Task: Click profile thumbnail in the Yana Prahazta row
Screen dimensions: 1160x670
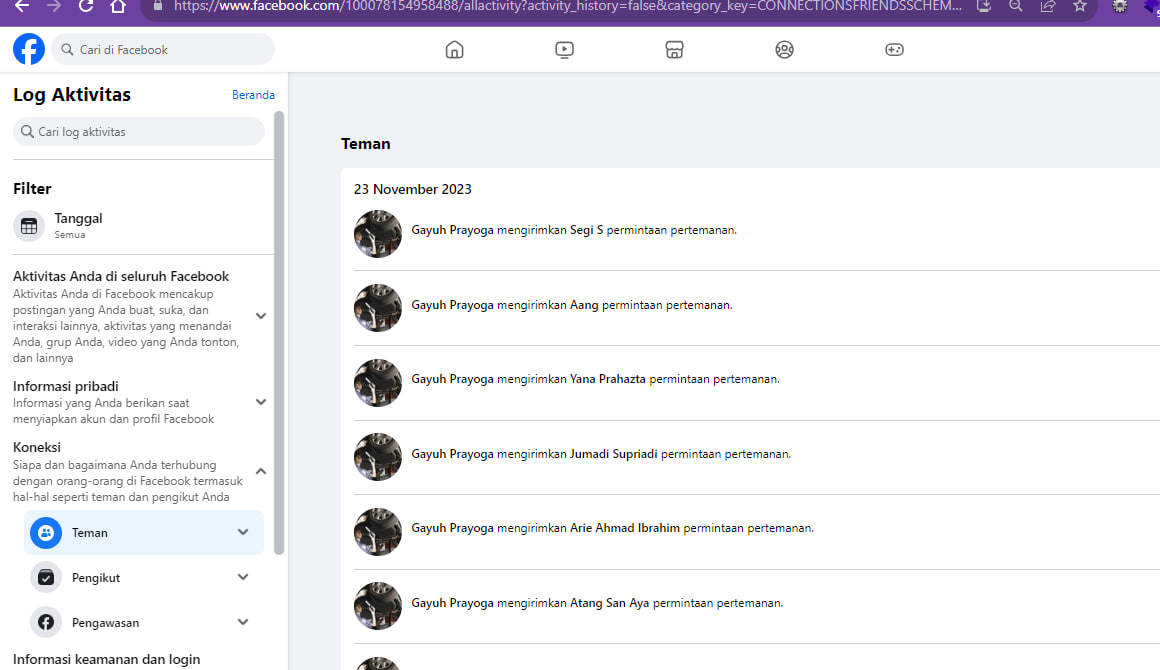Action: coord(377,382)
